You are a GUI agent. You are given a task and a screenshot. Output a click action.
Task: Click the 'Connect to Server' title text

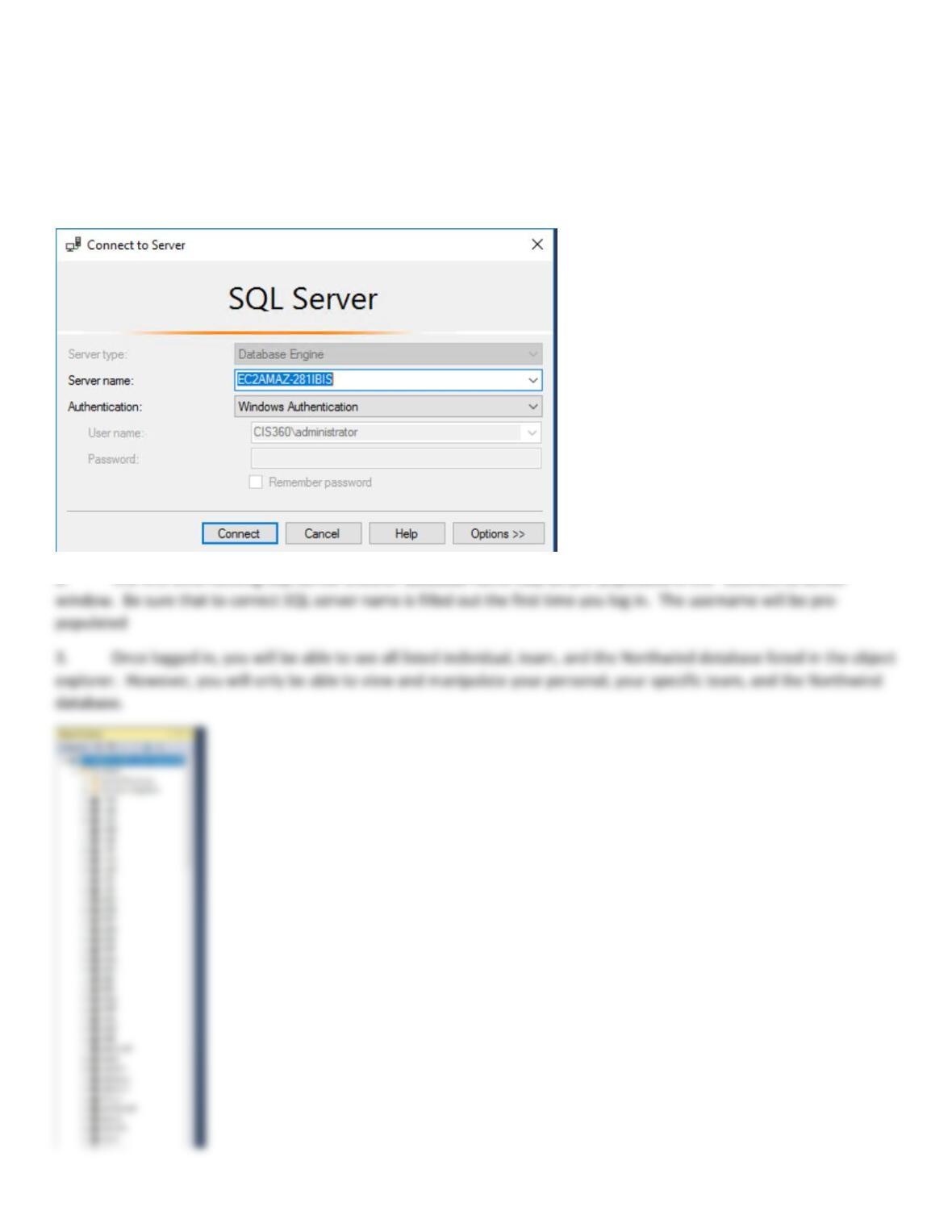tap(136, 244)
